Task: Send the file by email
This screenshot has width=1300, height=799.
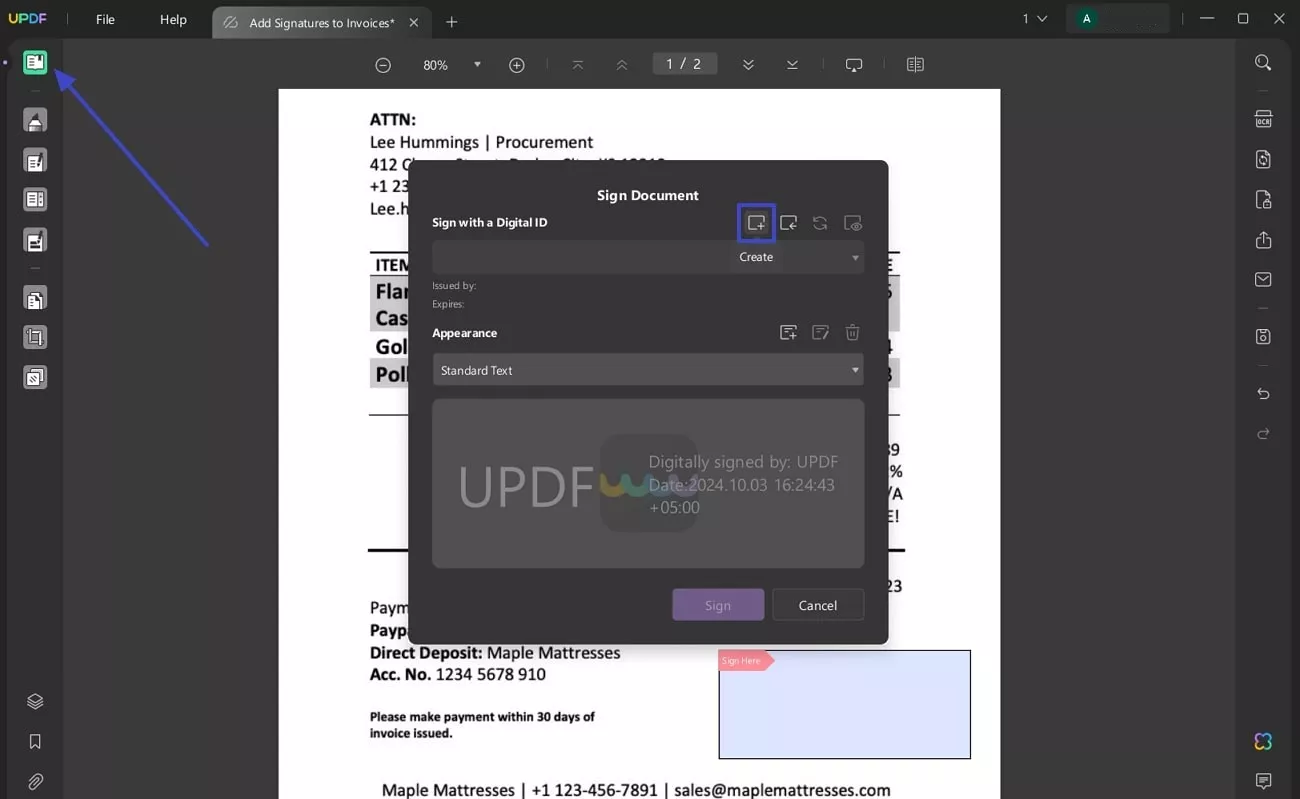Action: coord(1263,280)
